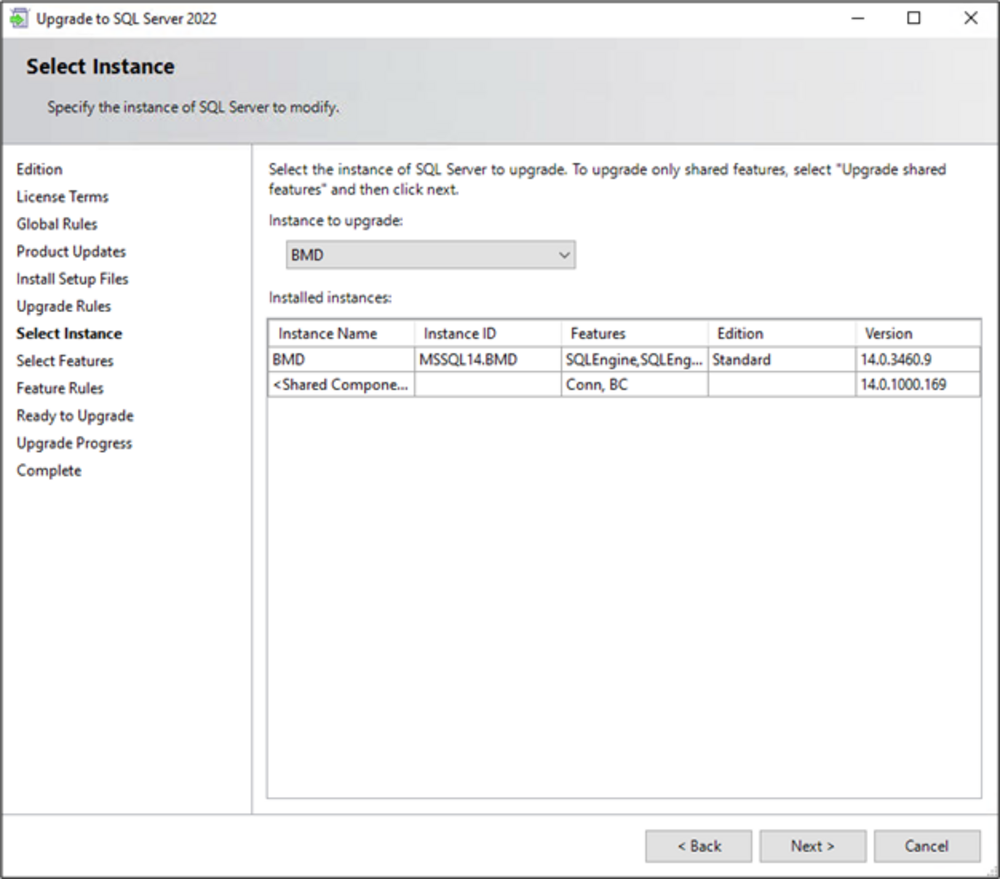Open the Instance to upgrade dropdown

tap(431, 255)
